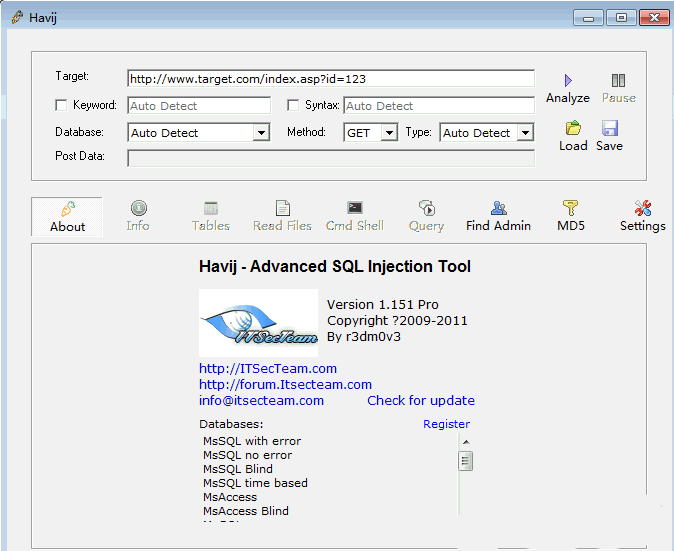Click the MD5 funnel icon
The image size is (674, 551).
click(x=570, y=208)
